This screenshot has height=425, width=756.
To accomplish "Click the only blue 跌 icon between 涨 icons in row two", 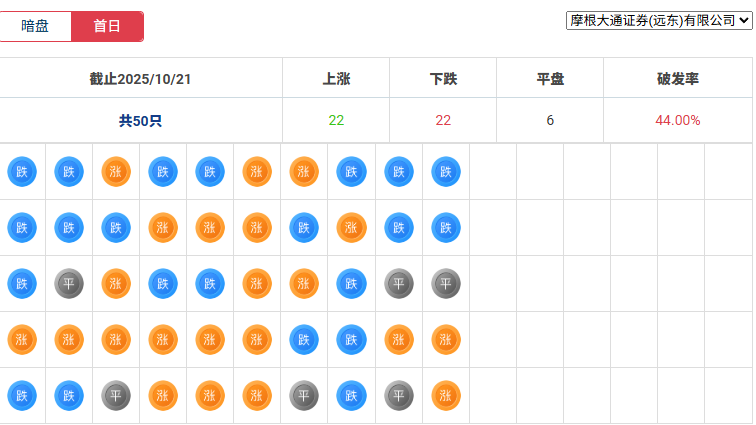I will 305,228.
